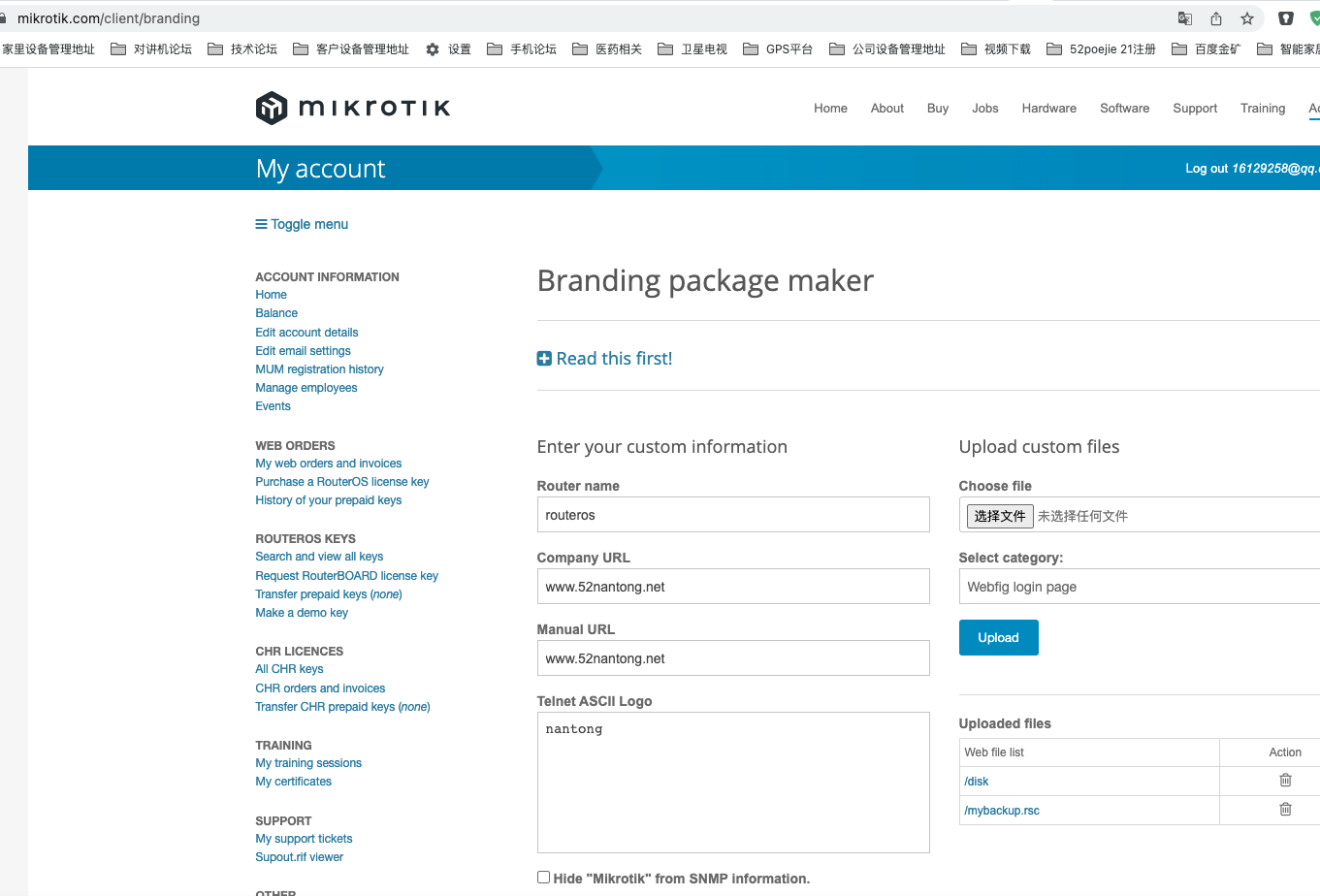Image resolution: width=1320 pixels, height=896 pixels.
Task: Click the MikroTik logo
Action: pyautogui.click(x=353, y=108)
